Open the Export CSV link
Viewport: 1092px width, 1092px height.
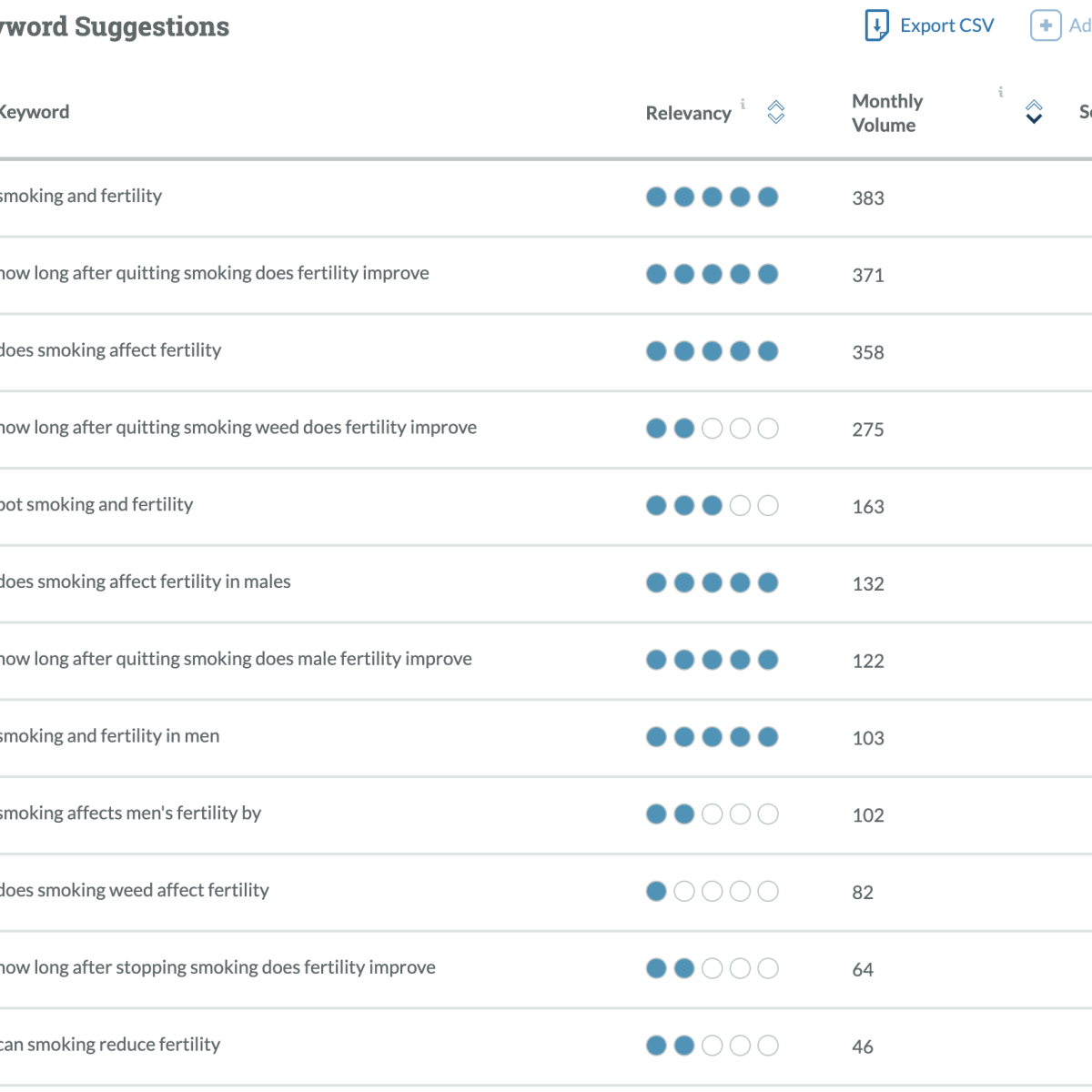tap(946, 25)
